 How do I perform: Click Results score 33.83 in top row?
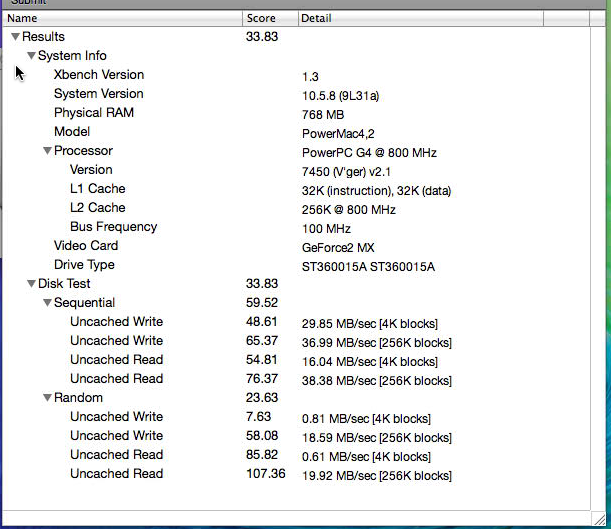click(262, 37)
